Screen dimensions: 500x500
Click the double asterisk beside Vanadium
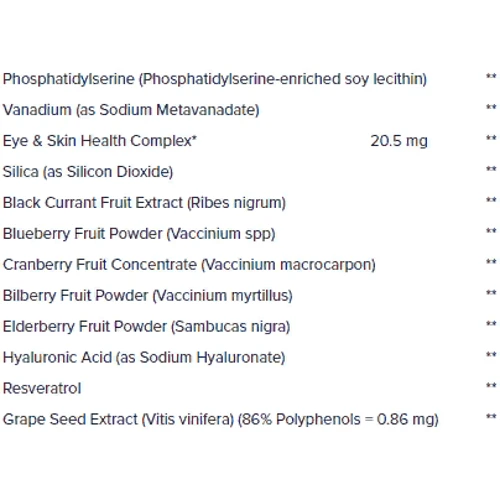pyautogui.click(x=491, y=107)
